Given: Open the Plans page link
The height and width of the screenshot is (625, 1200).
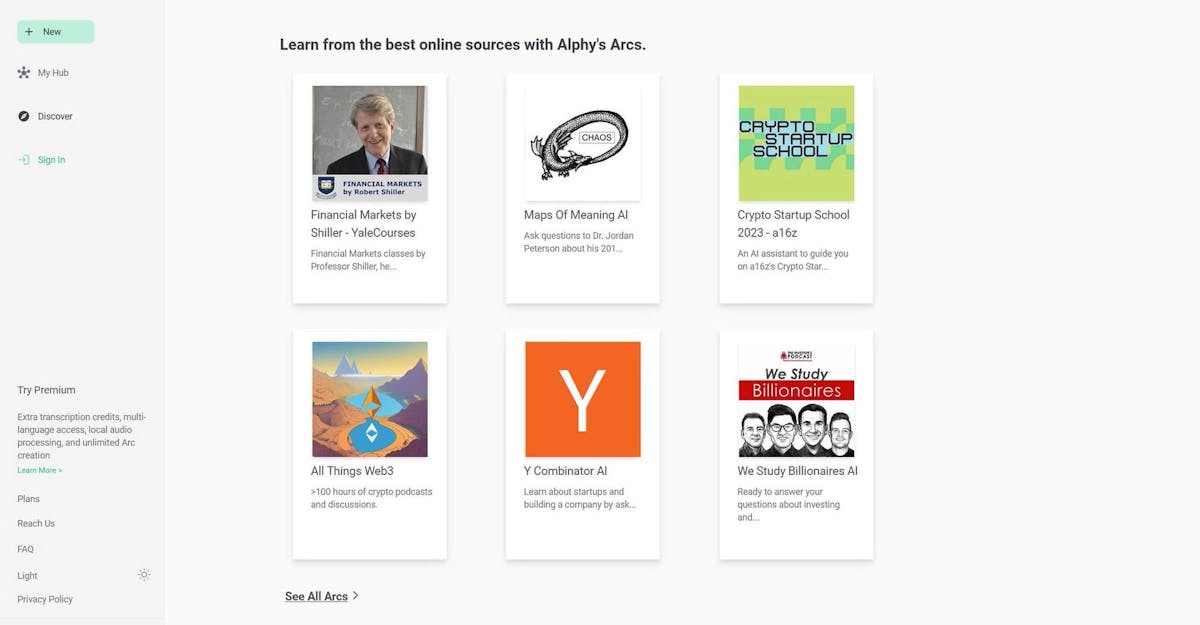Looking at the screenshot, I should 28,499.
